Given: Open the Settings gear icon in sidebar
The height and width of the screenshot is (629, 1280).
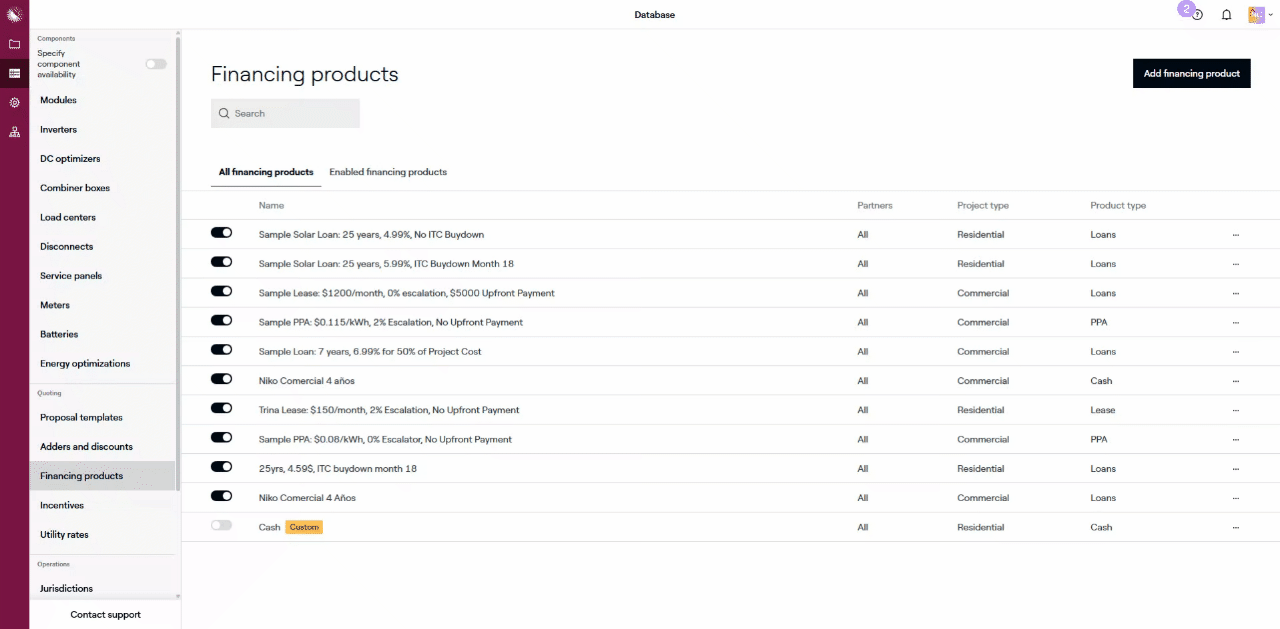Looking at the screenshot, I should click(14, 102).
